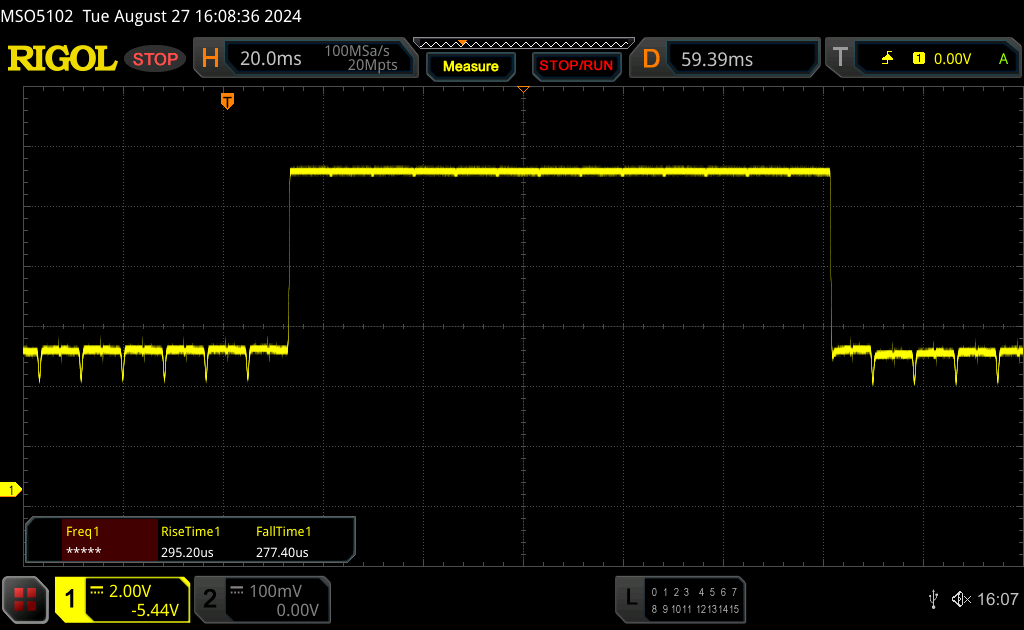Select channel 2 0.00V offset value
The height and width of the screenshot is (630, 1024).
point(297,610)
